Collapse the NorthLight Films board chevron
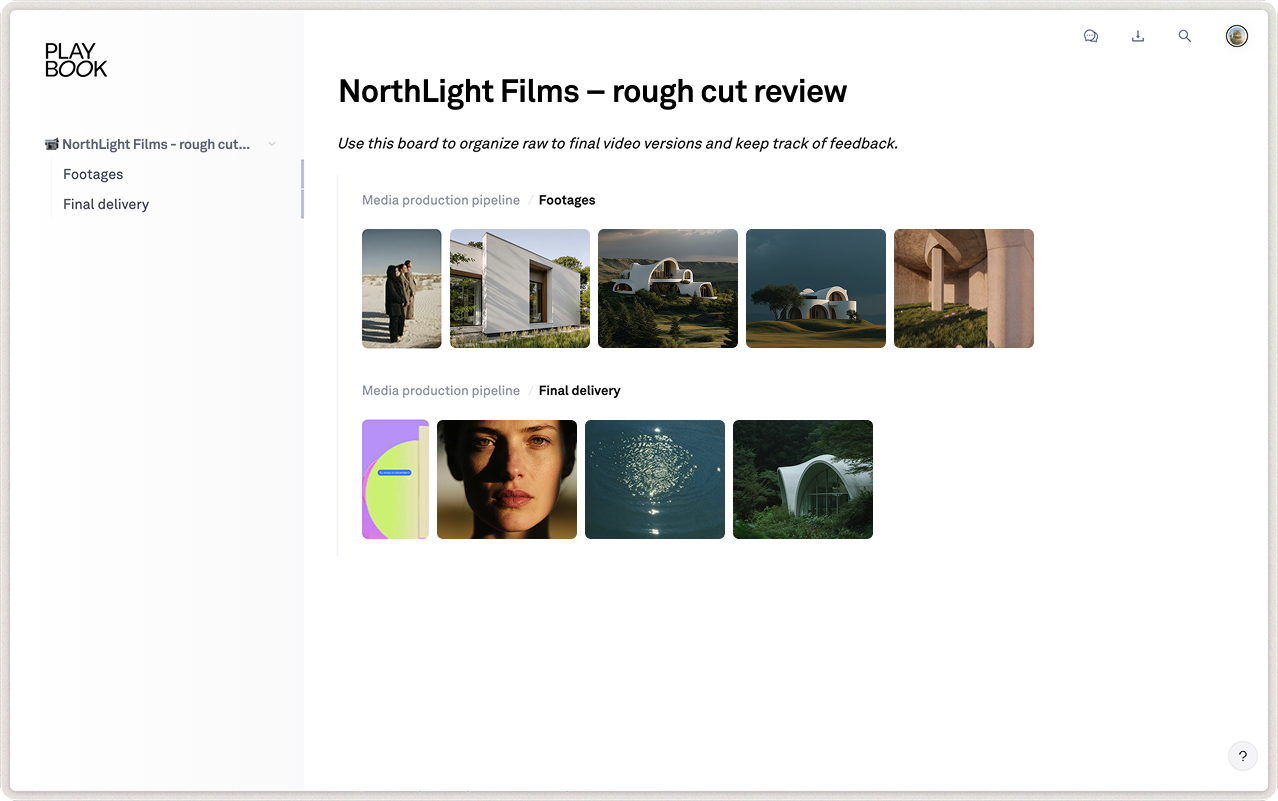The image size is (1278, 801). [272, 144]
